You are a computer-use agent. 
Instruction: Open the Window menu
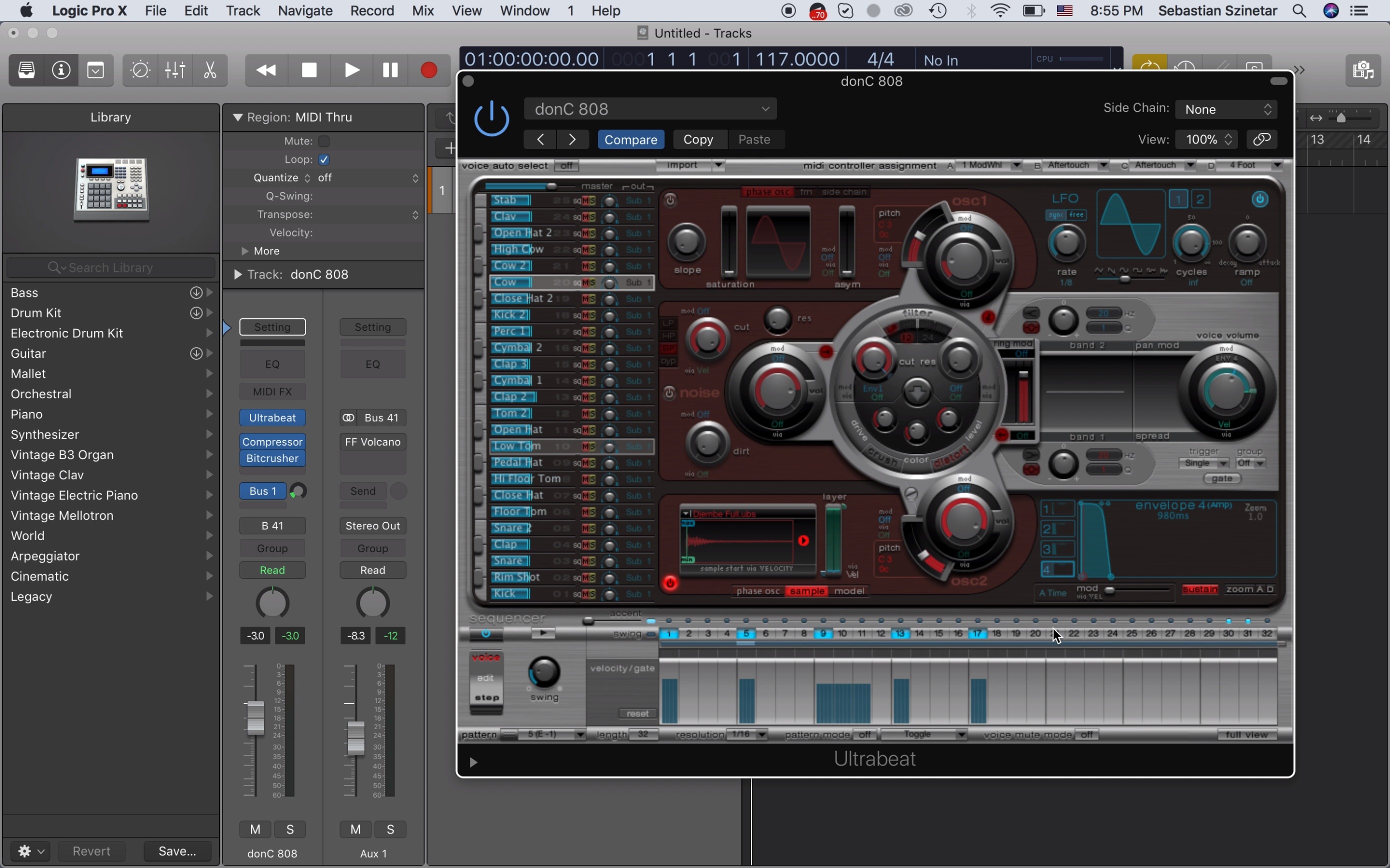(x=525, y=11)
